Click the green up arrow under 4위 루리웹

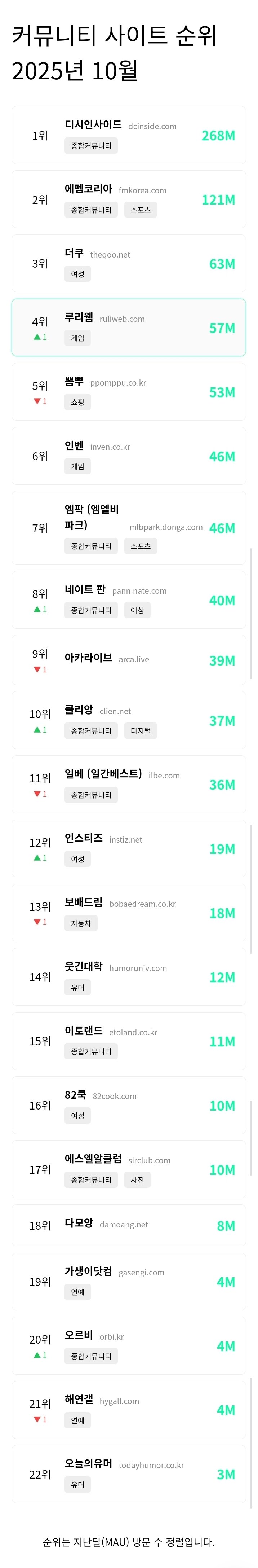click(x=37, y=337)
